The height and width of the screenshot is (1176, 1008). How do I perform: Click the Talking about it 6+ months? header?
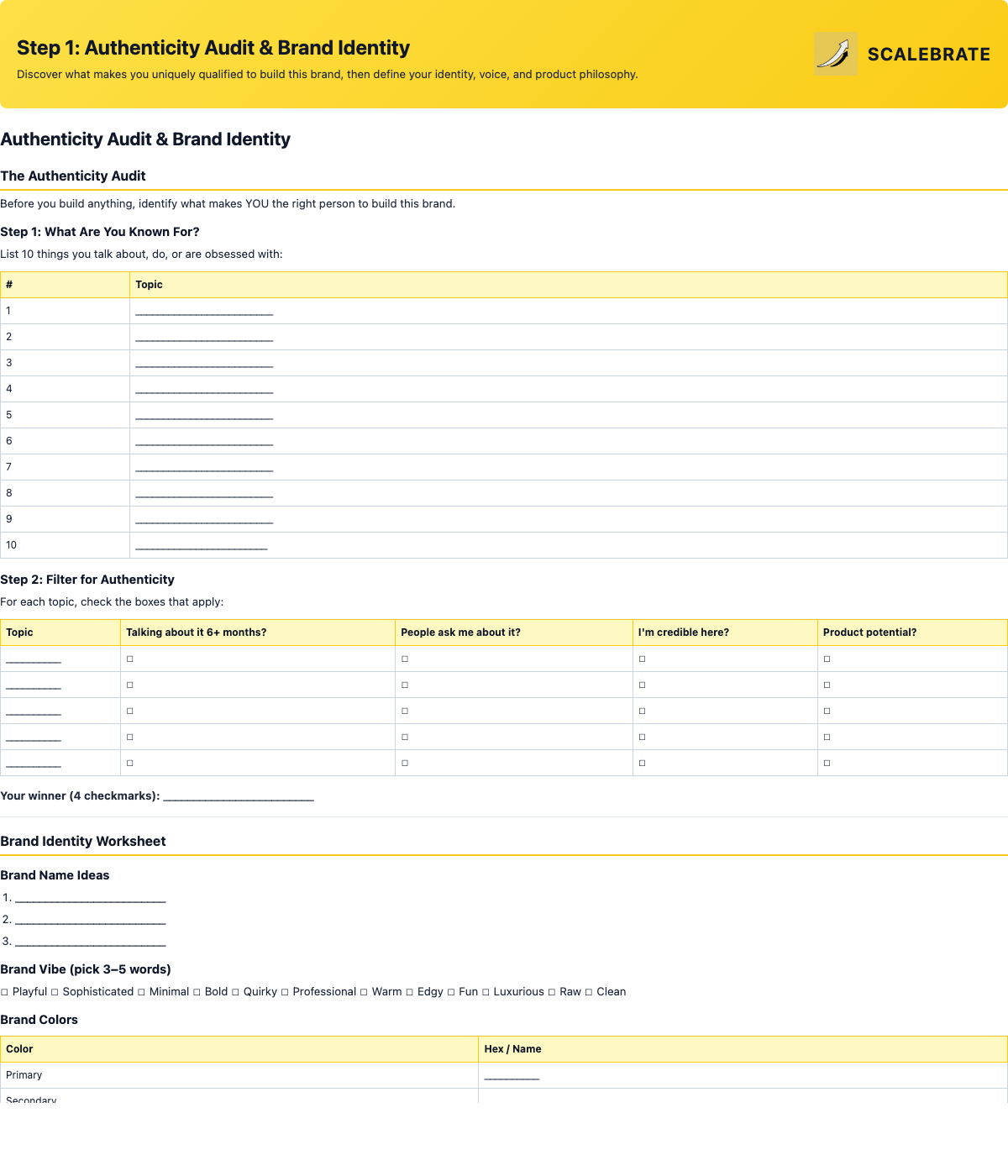[x=197, y=633]
